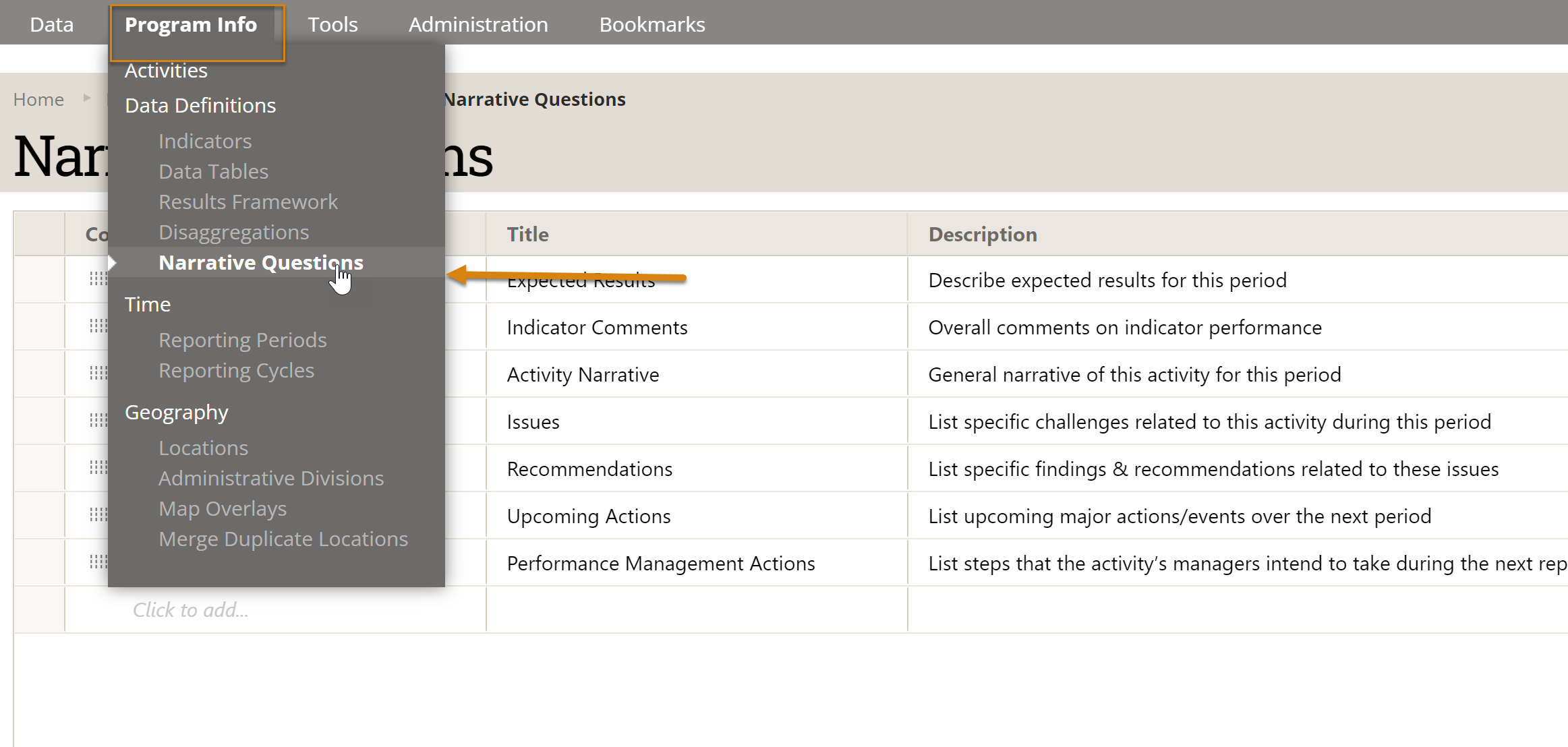Open the Tools menu
Viewport: 1568px width, 747px height.
[332, 25]
